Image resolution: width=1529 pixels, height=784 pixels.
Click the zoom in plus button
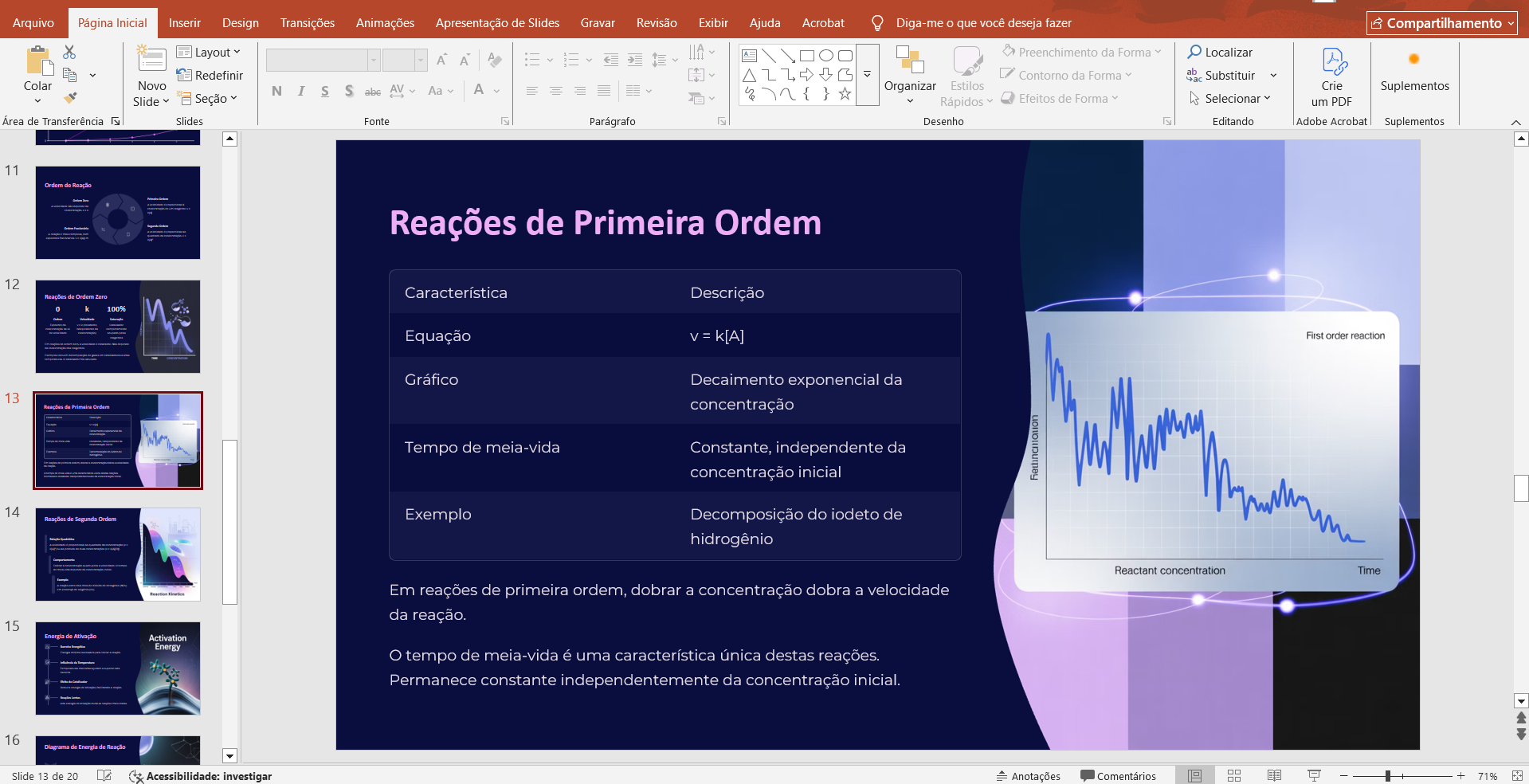[x=1460, y=776]
